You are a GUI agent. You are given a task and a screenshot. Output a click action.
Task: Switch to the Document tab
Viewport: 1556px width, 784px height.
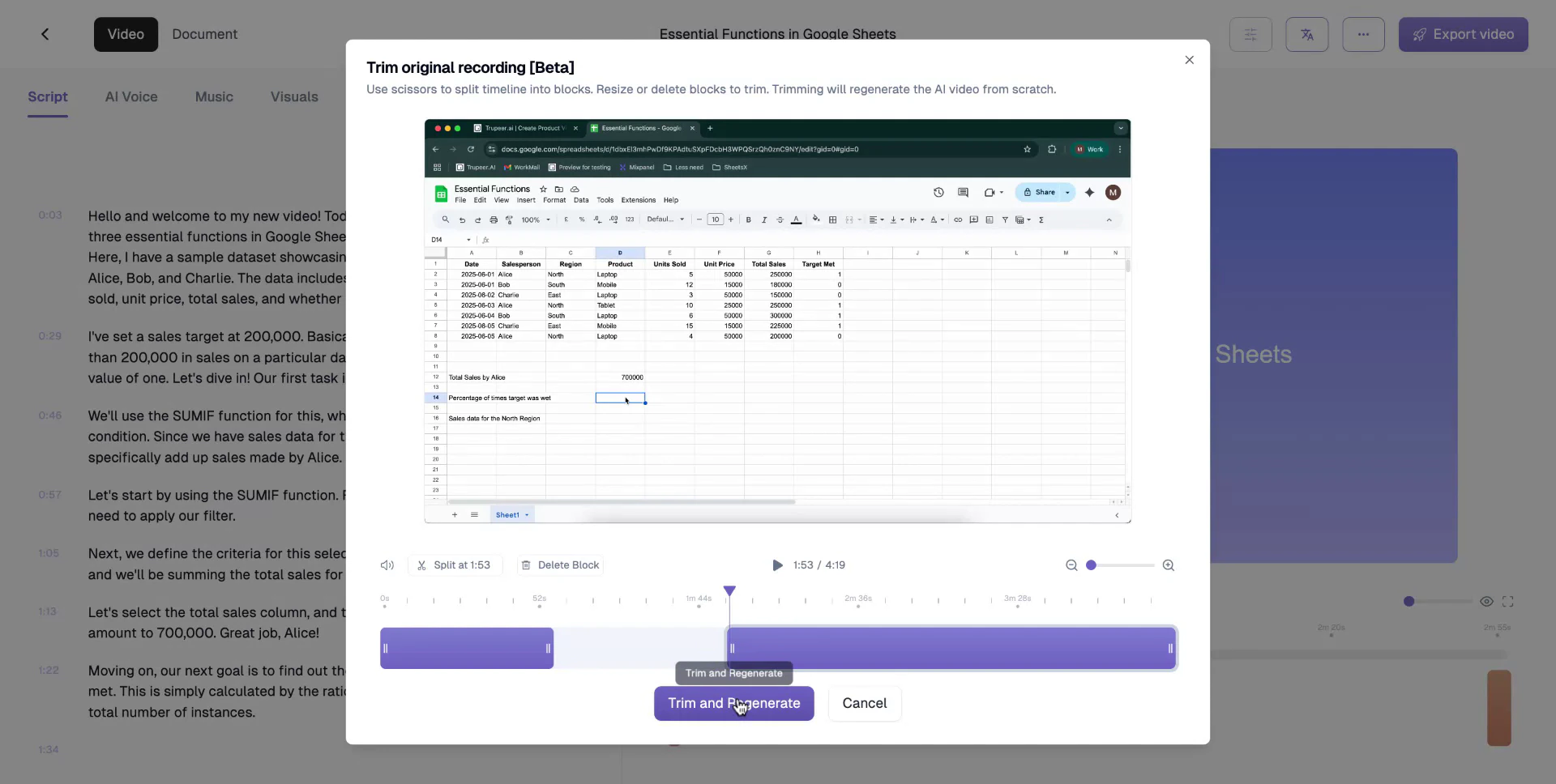[x=203, y=34]
